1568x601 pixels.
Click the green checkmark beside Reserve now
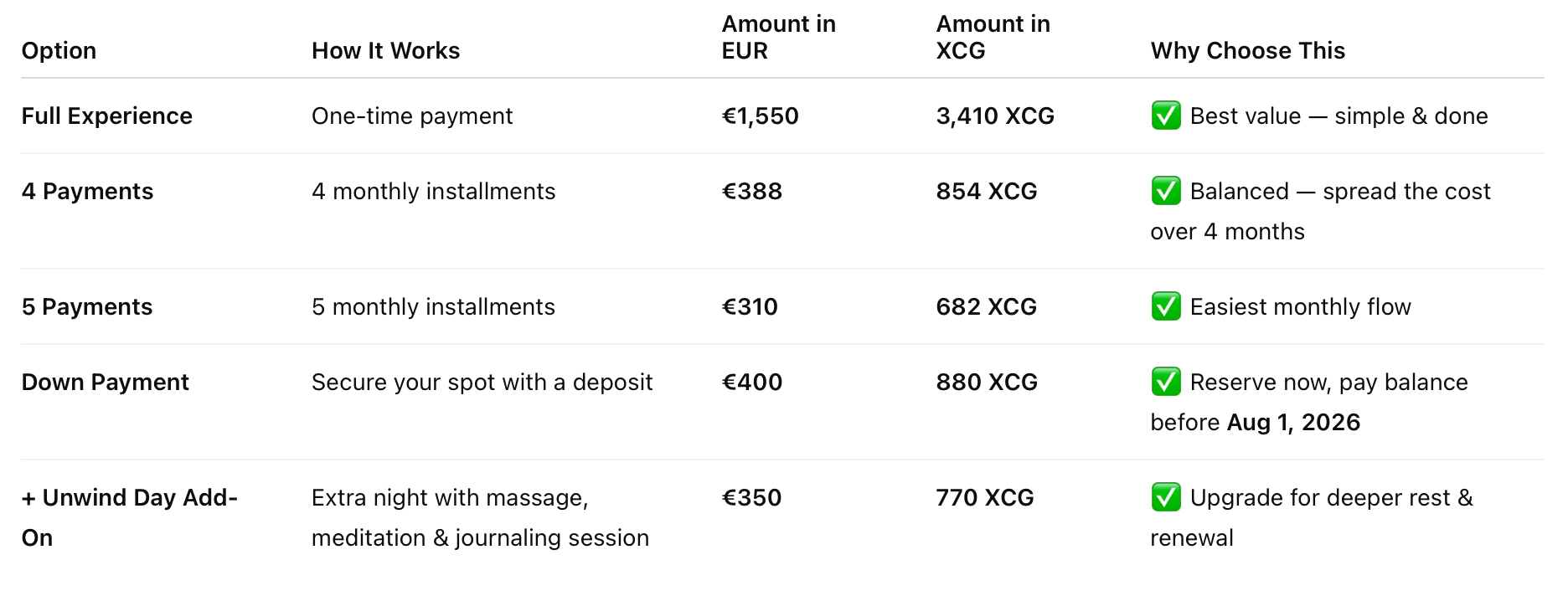(x=1166, y=382)
